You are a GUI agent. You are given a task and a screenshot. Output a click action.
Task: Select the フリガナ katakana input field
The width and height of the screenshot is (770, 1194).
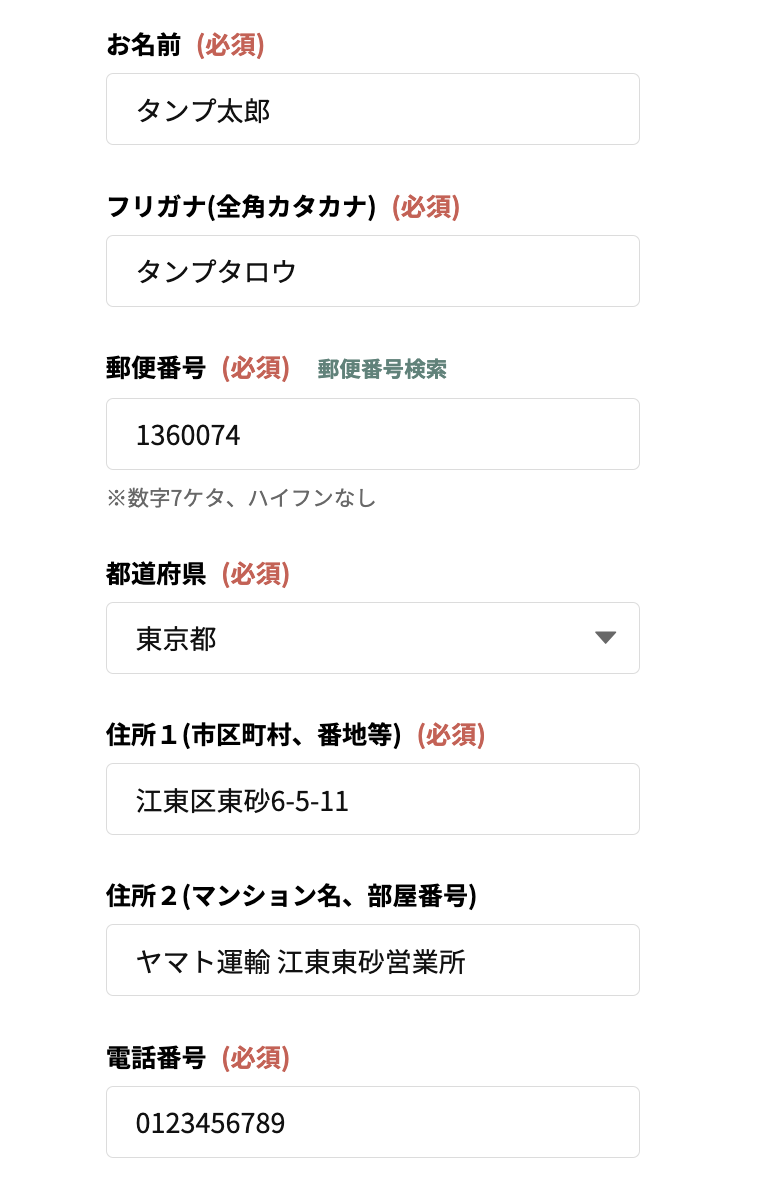373,271
